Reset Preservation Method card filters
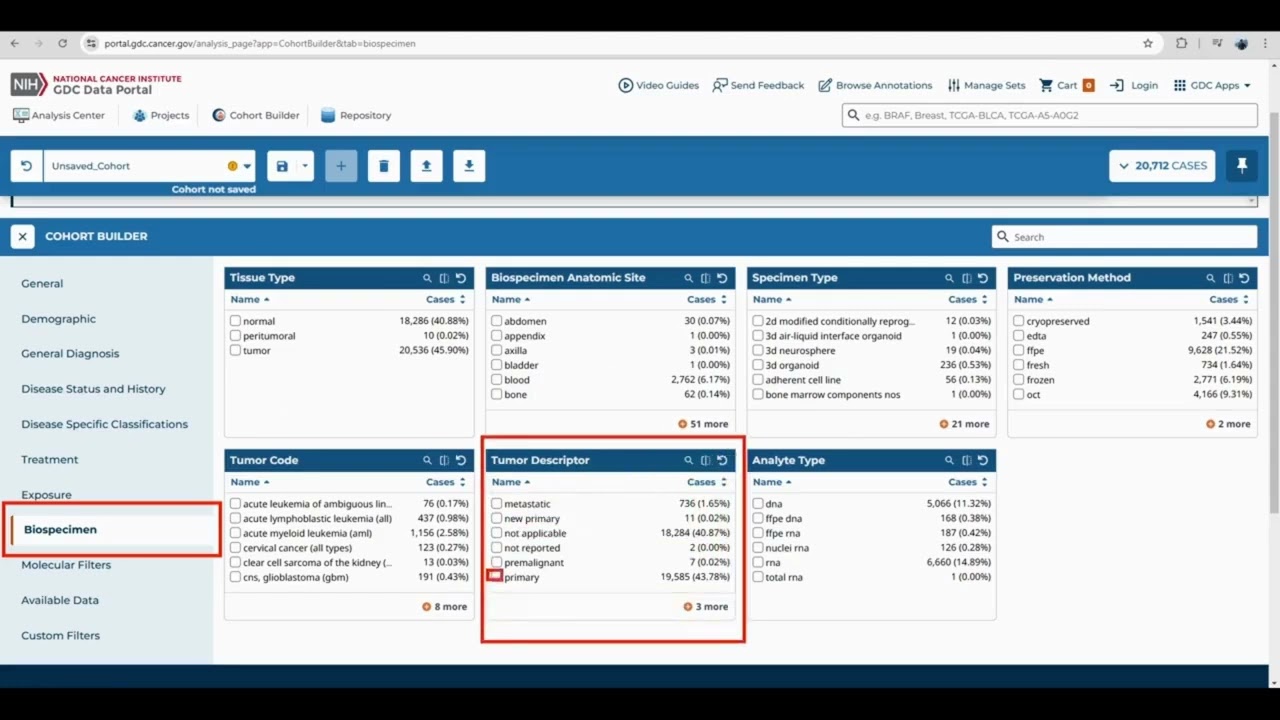 click(x=1244, y=278)
